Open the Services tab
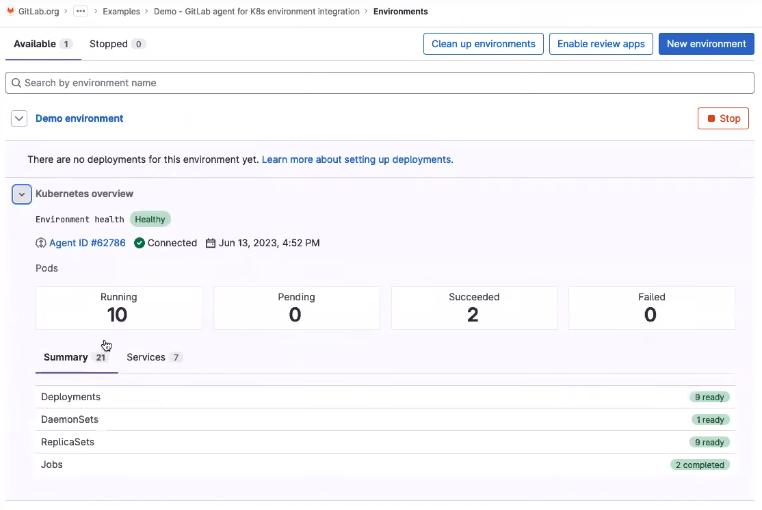762x510 pixels. coord(154,357)
